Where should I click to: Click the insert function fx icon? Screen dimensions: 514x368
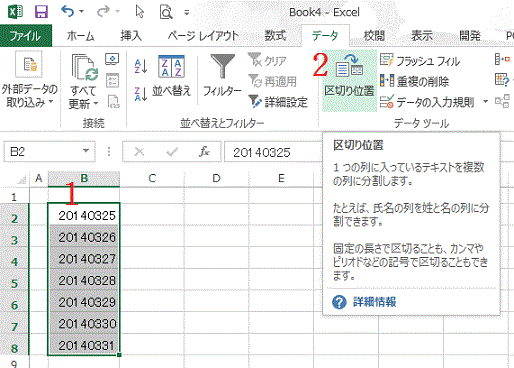click(204, 152)
